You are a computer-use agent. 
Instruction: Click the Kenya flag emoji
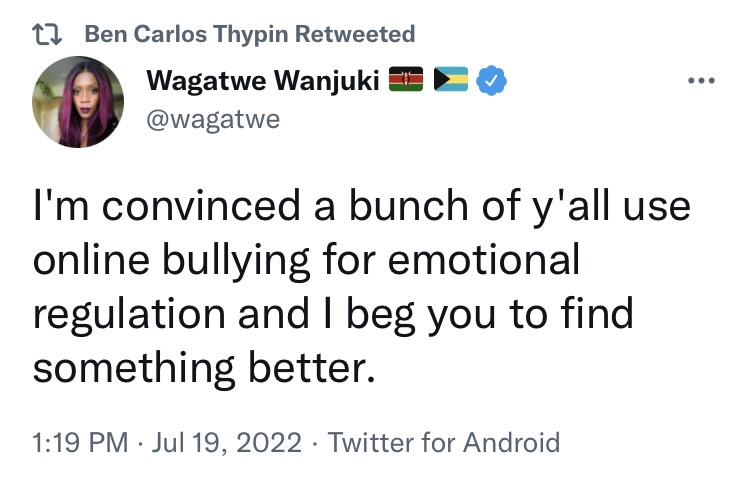[408, 82]
